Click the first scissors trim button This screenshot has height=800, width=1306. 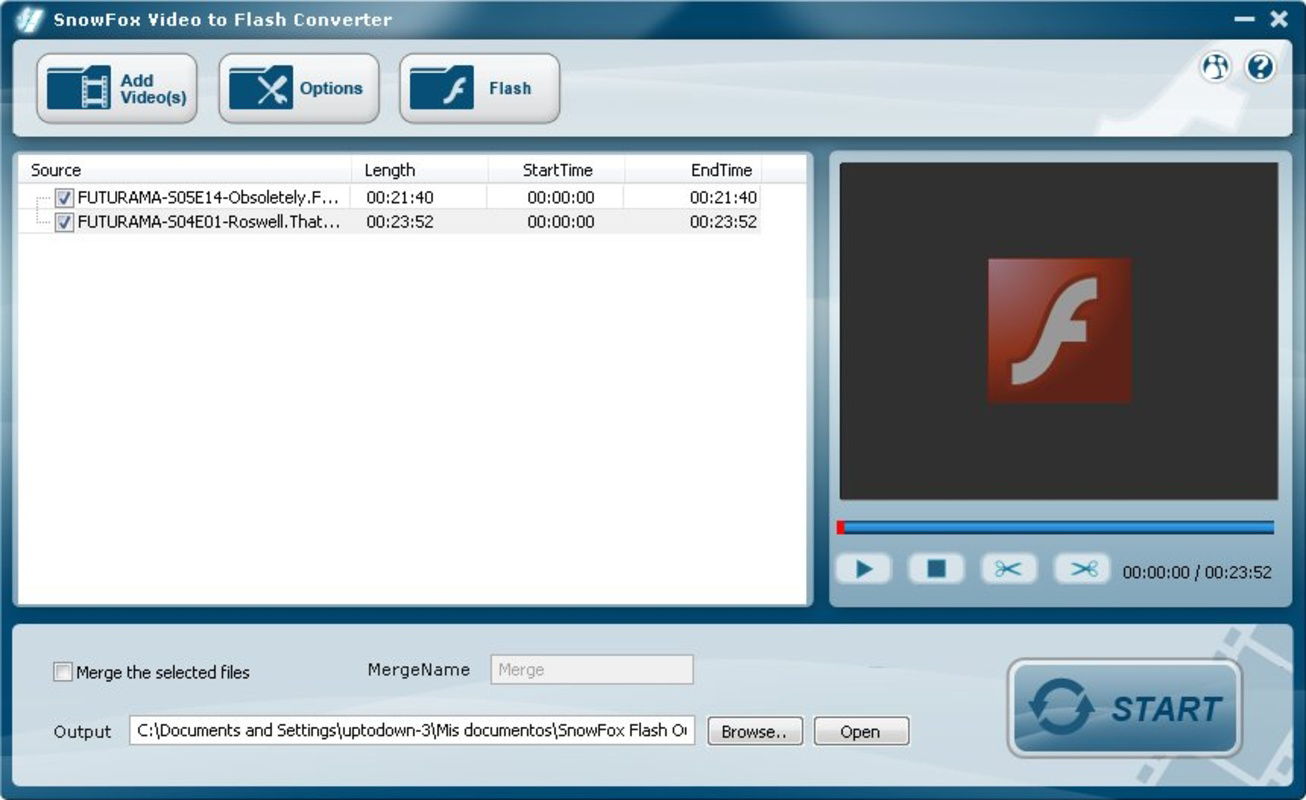(x=1009, y=569)
